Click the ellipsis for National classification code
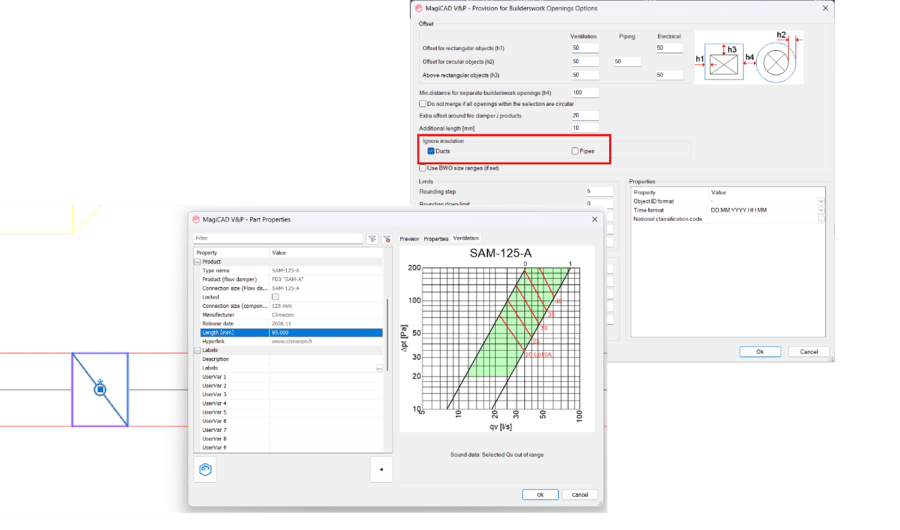Image resolution: width=900 pixels, height=530 pixels. tap(822, 219)
